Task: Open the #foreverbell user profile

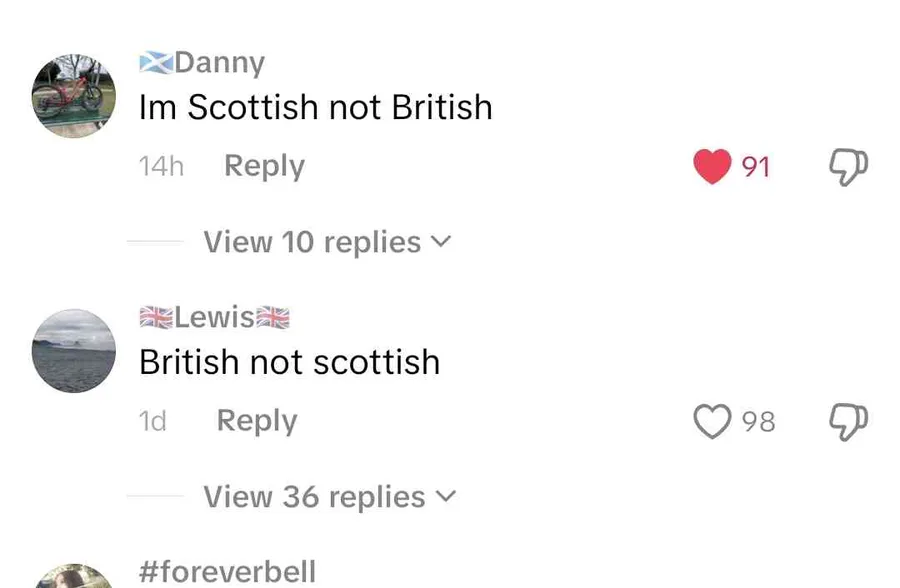Action: click(227, 572)
